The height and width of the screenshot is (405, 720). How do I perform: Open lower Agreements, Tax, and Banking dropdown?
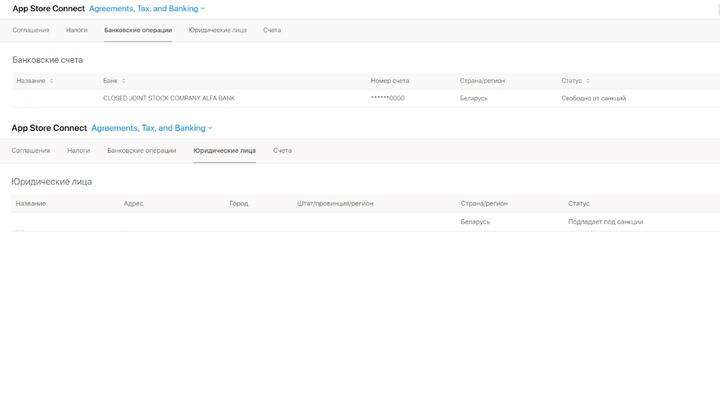[151, 128]
